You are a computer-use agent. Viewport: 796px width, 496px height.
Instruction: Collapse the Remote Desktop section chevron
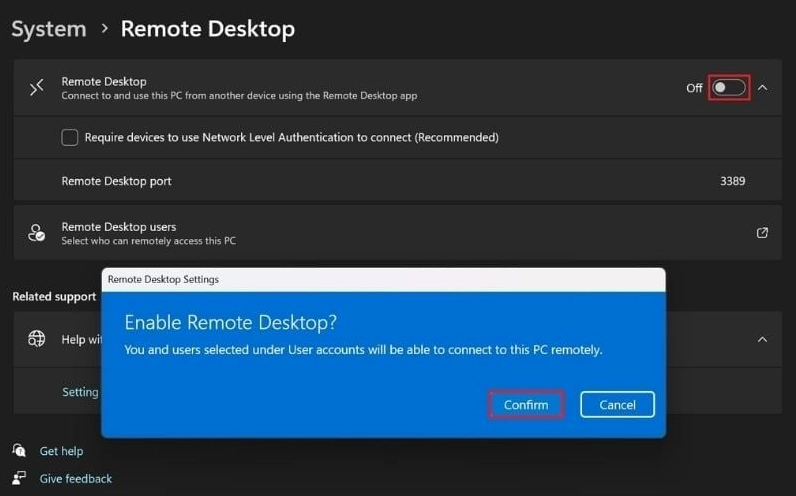click(762, 88)
